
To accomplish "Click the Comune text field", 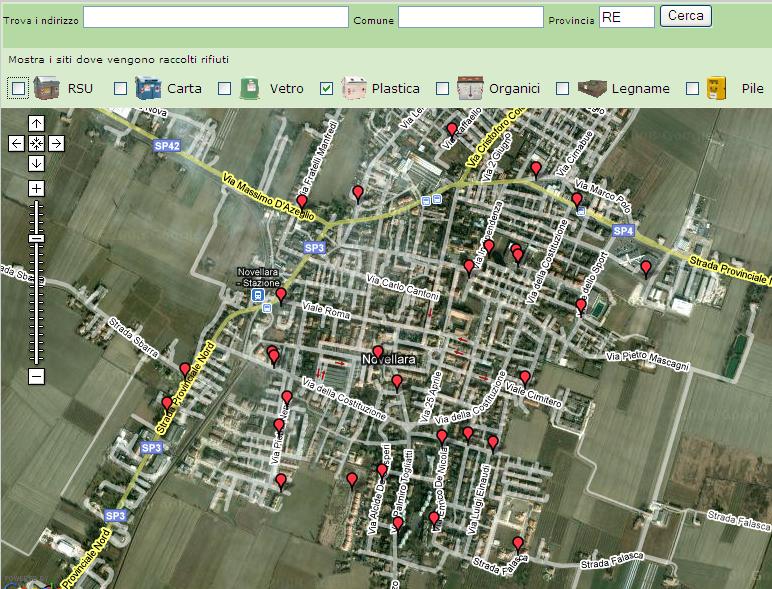I will (x=470, y=17).
